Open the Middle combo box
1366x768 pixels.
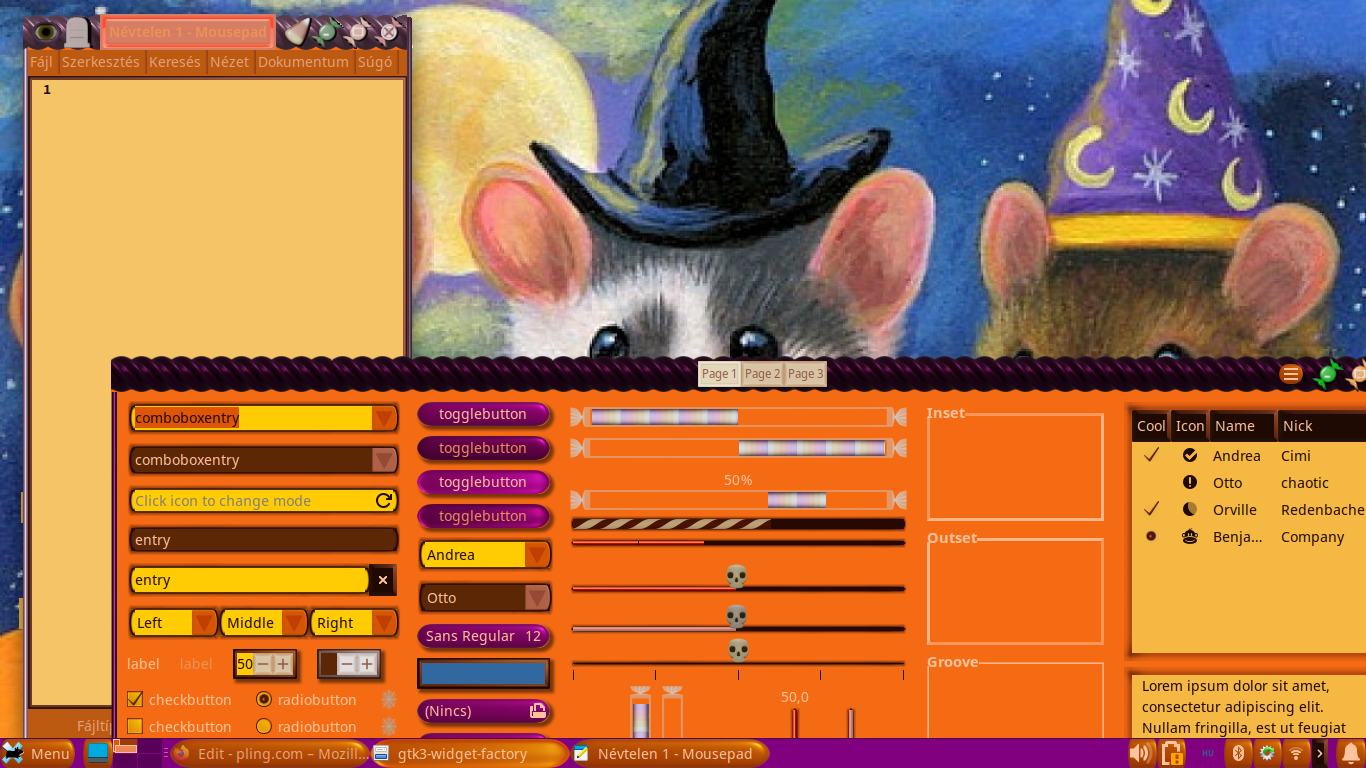264,623
